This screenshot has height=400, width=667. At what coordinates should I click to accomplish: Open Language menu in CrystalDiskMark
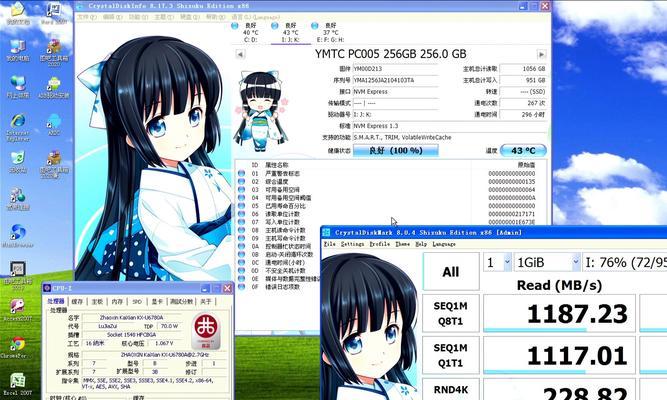[444, 244]
